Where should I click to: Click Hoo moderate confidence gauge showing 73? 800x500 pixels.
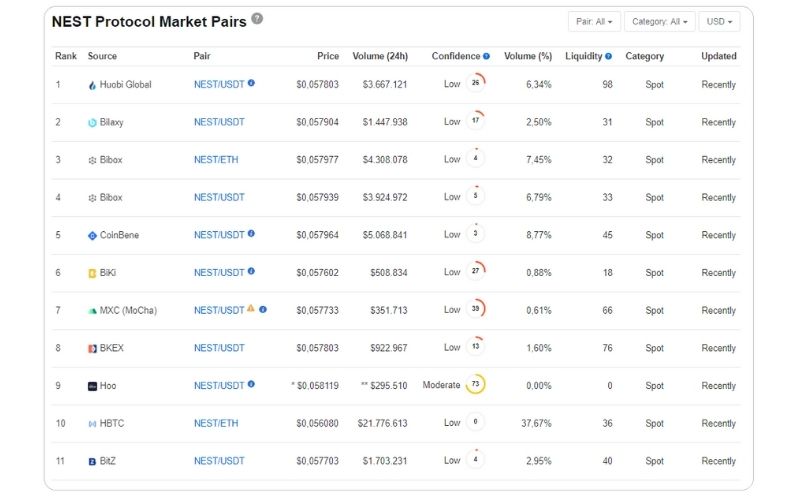(x=476, y=384)
